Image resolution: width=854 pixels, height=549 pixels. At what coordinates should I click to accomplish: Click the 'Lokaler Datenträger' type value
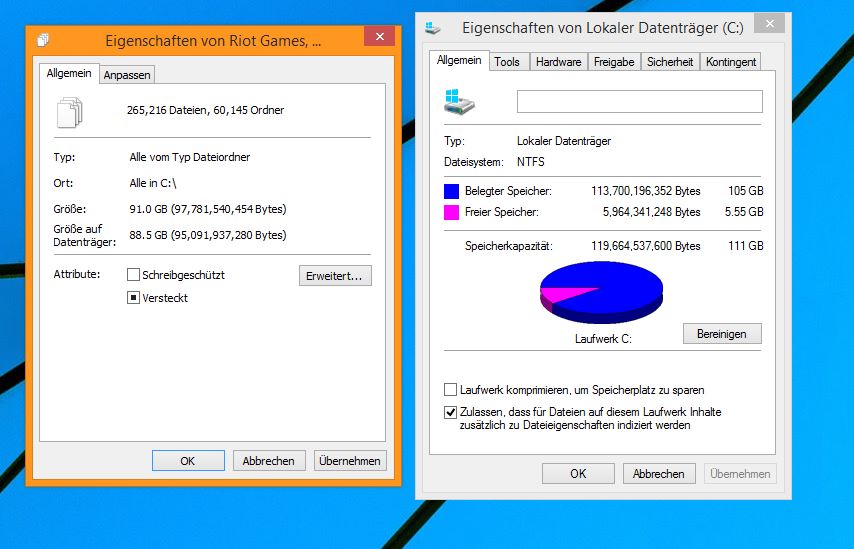pos(564,141)
